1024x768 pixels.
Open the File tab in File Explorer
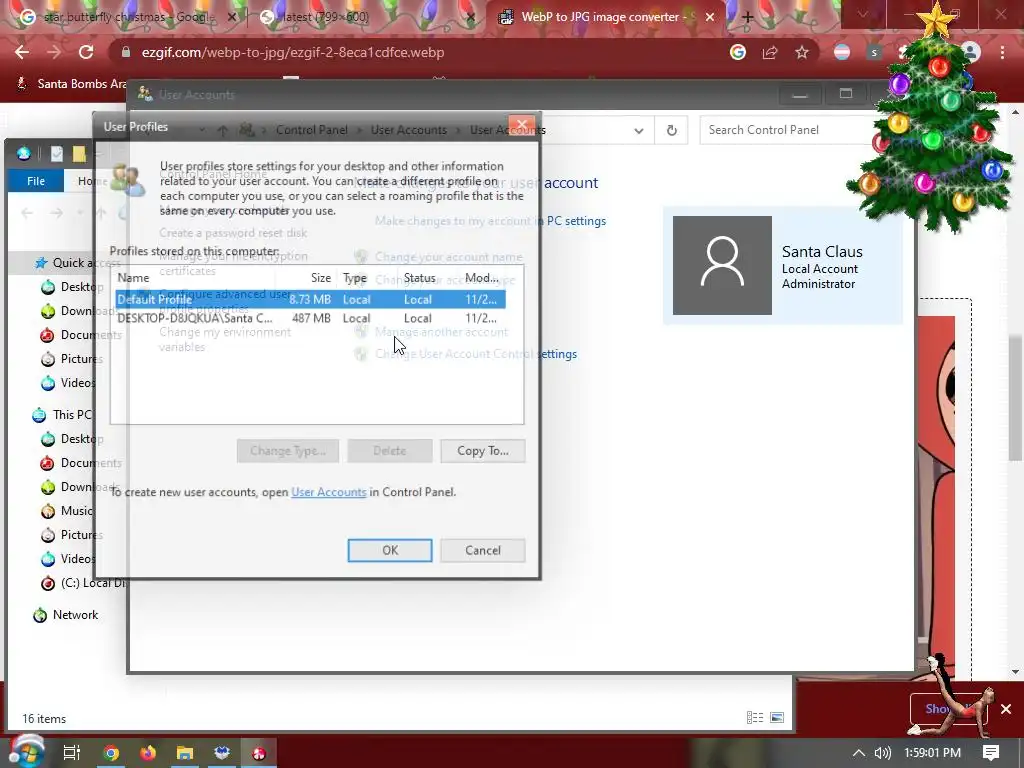(36, 181)
